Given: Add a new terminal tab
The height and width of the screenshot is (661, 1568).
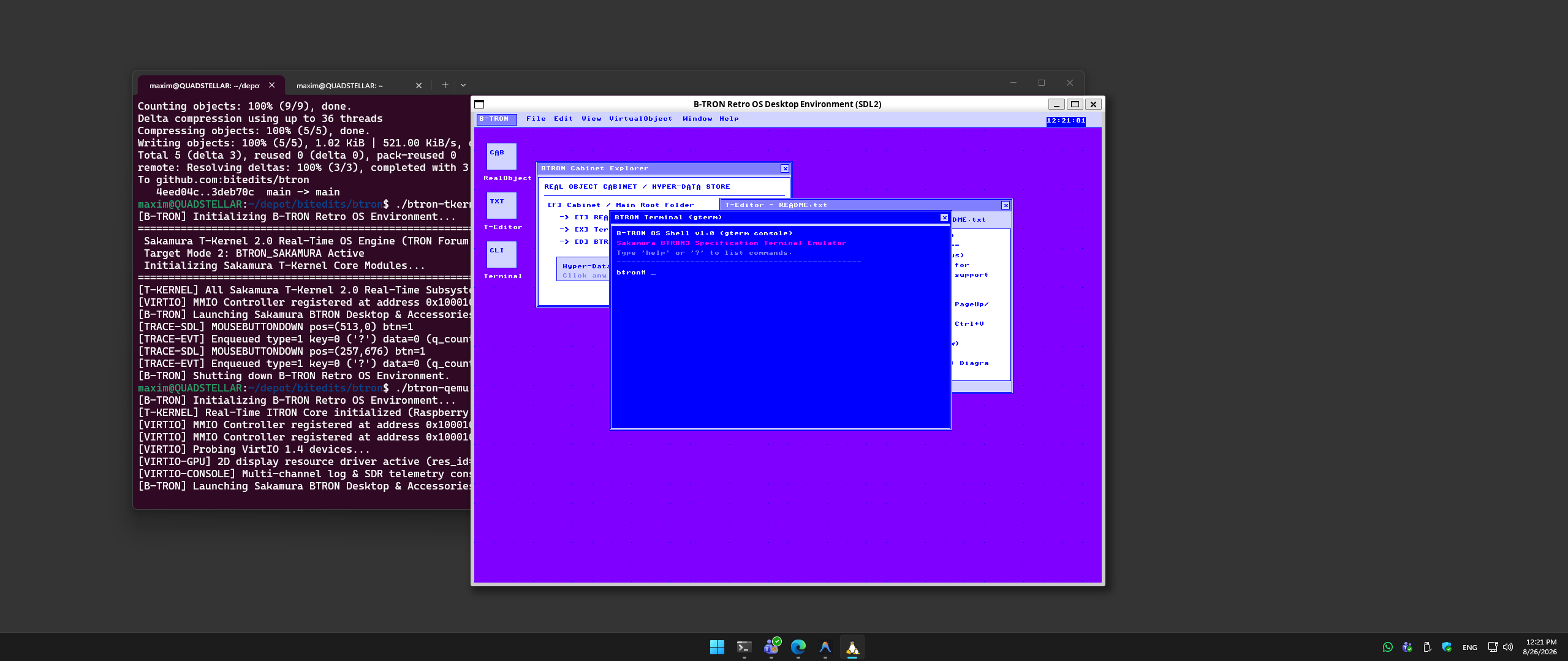Looking at the screenshot, I should [445, 85].
